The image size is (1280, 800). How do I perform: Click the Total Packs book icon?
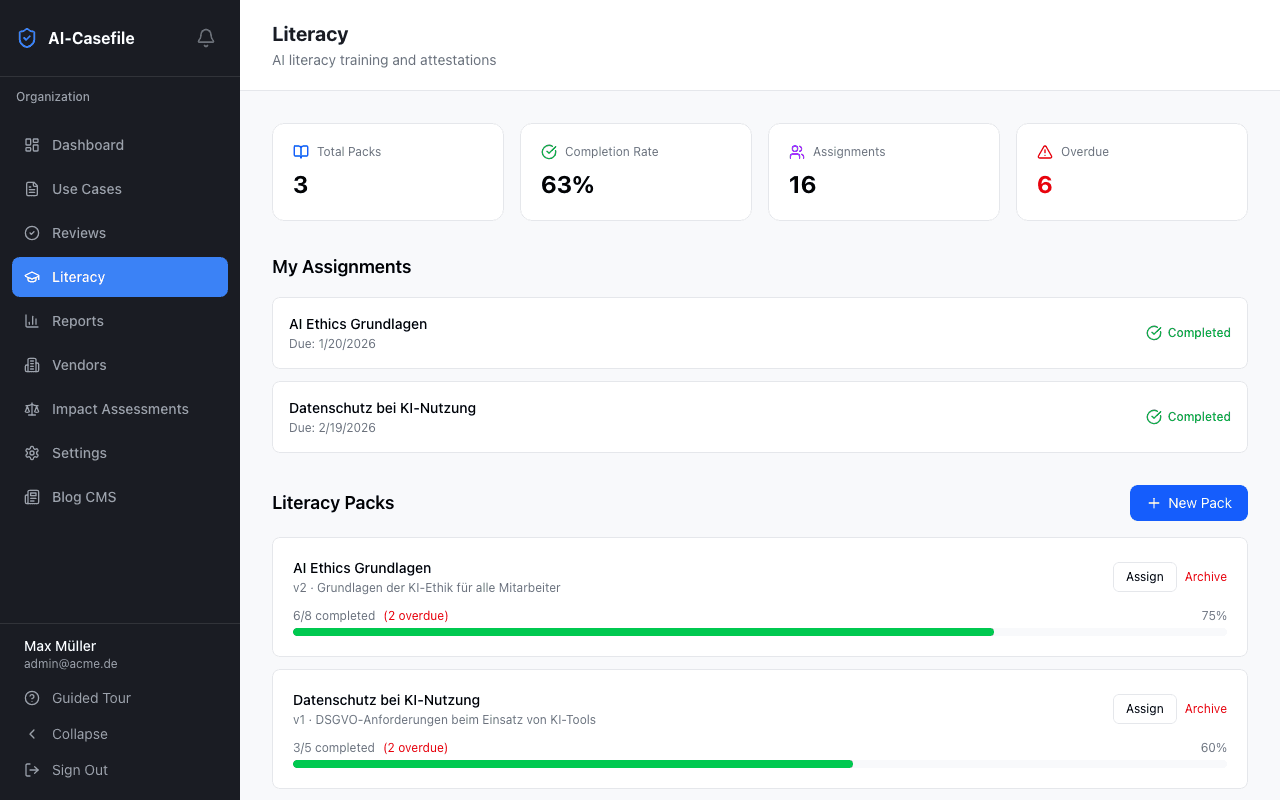[300, 151]
